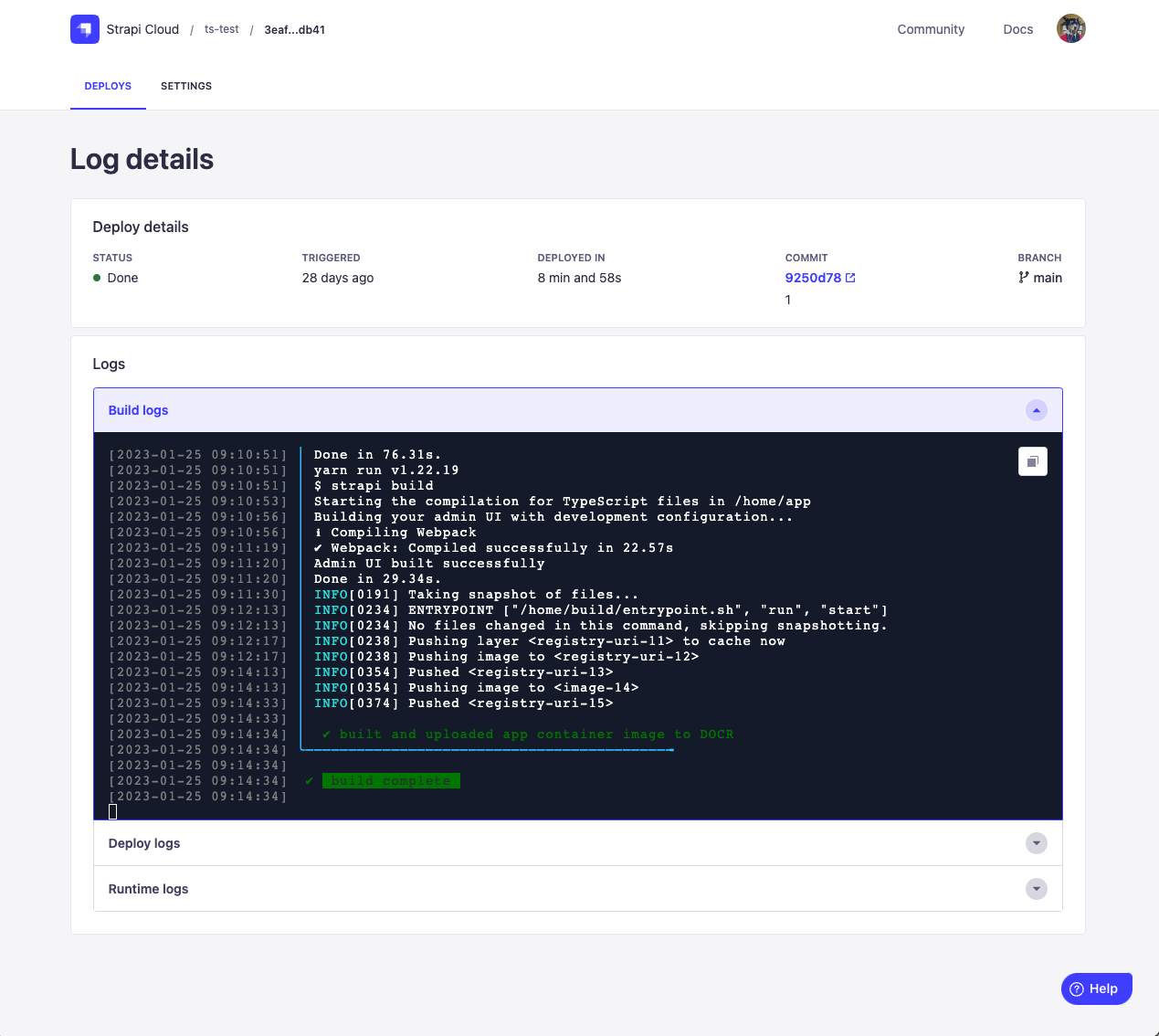This screenshot has height=1036, width=1159.
Task: Go to the Docs page
Action: click(1017, 29)
